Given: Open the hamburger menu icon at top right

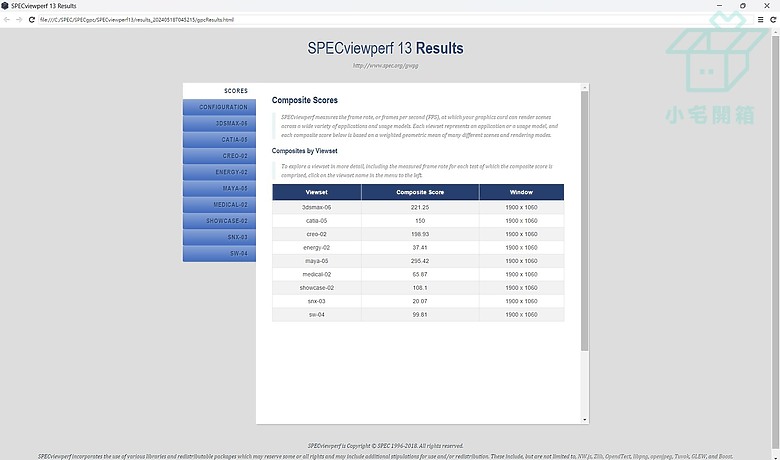Looking at the screenshot, I should pyautogui.click(x=760, y=19).
